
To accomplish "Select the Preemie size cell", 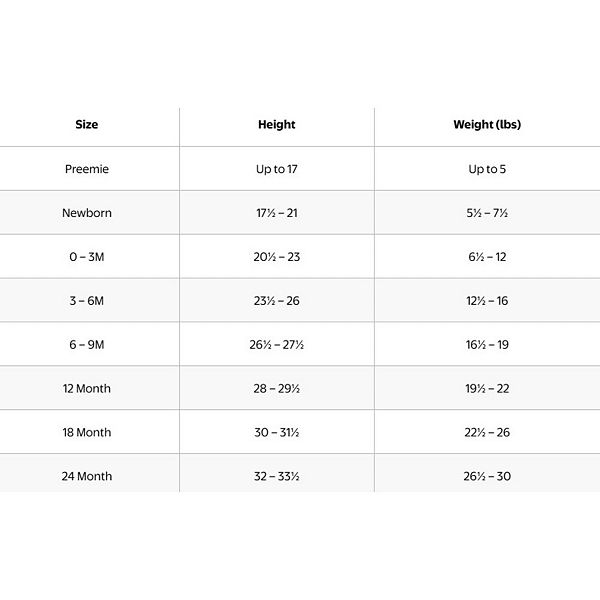I will point(87,169).
